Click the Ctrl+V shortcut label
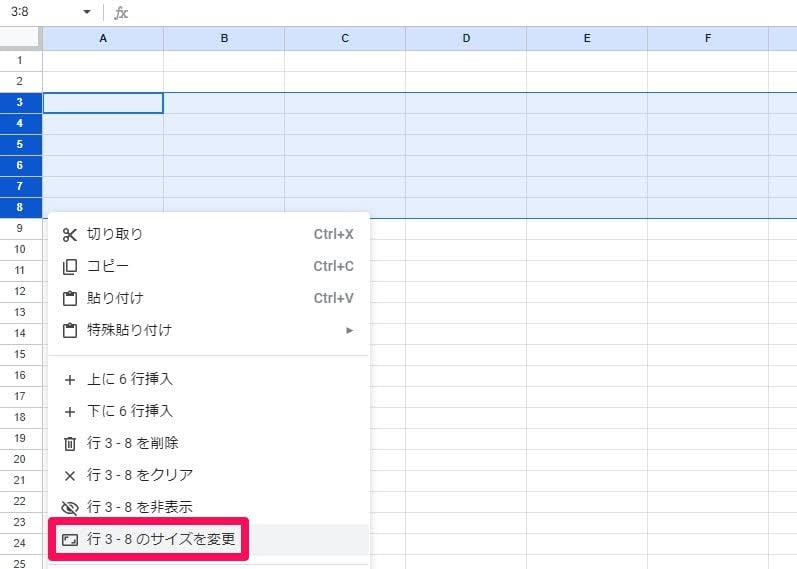This screenshot has height=569, width=797. (333, 298)
